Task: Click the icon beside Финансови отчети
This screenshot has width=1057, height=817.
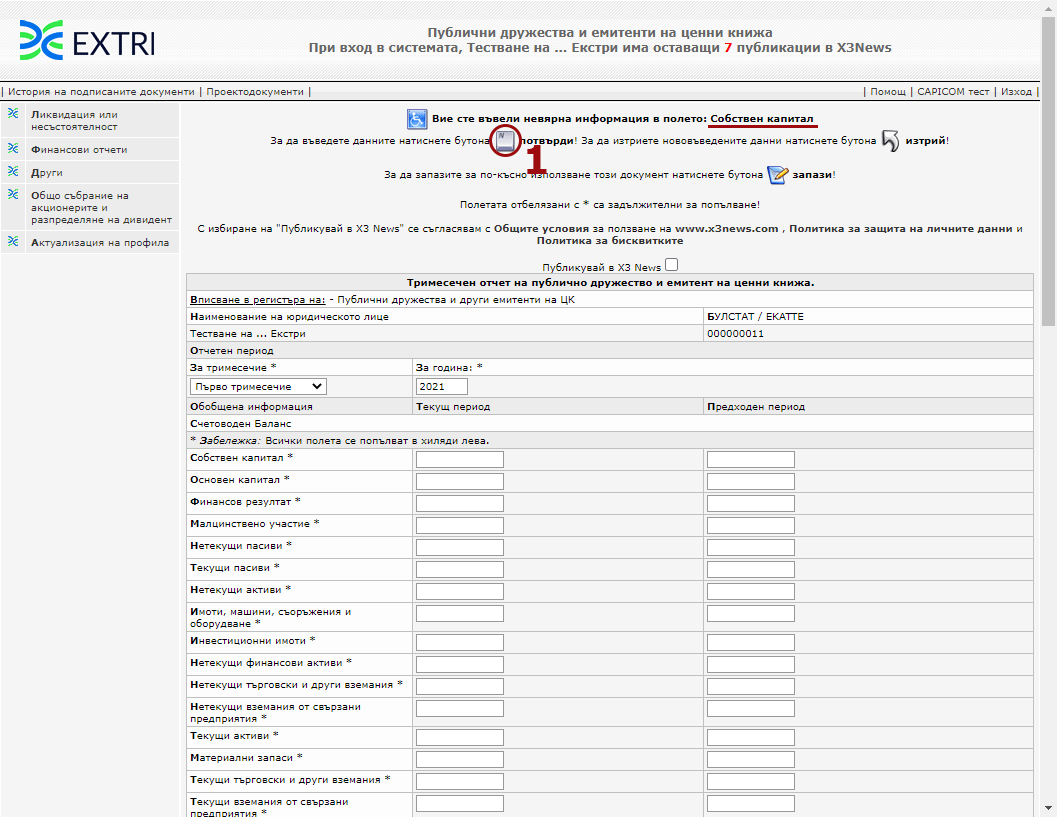Action: tap(13, 148)
